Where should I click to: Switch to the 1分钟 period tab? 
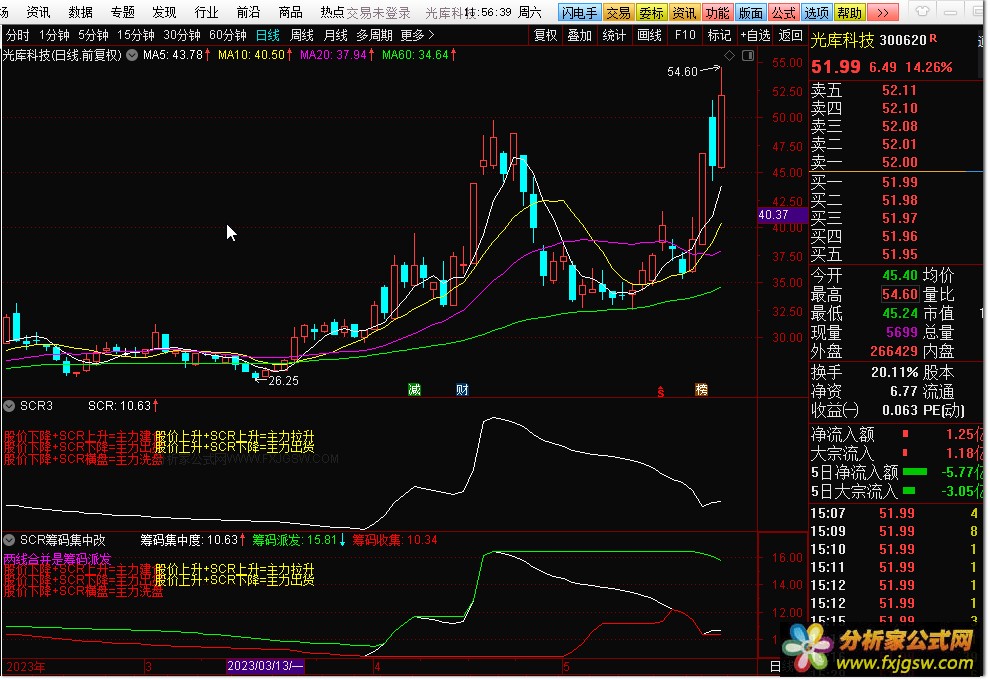click(x=54, y=35)
